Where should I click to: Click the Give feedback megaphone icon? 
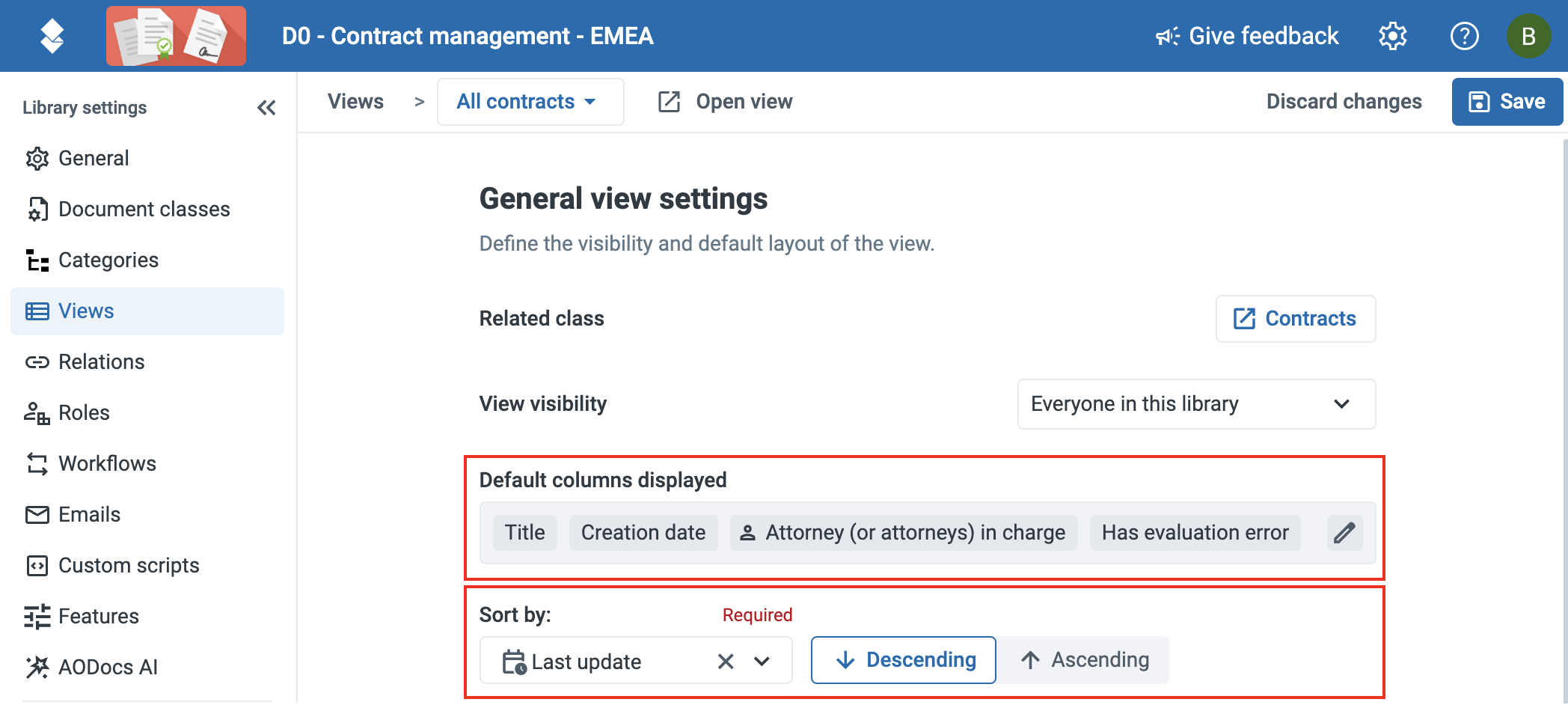coord(1168,36)
